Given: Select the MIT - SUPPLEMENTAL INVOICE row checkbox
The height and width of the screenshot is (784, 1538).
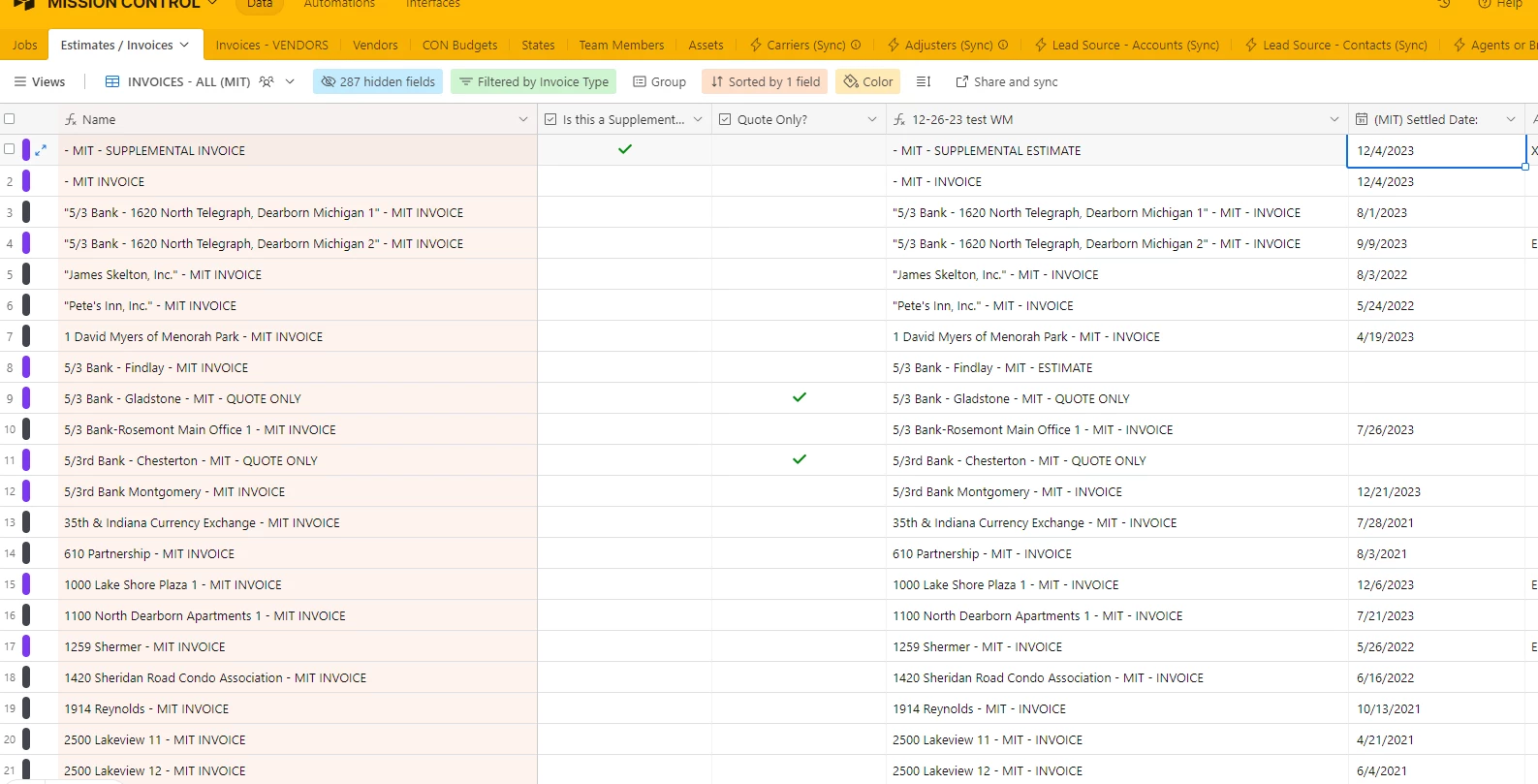Looking at the screenshot, I should pyautogui.click(x=10, y=149).
